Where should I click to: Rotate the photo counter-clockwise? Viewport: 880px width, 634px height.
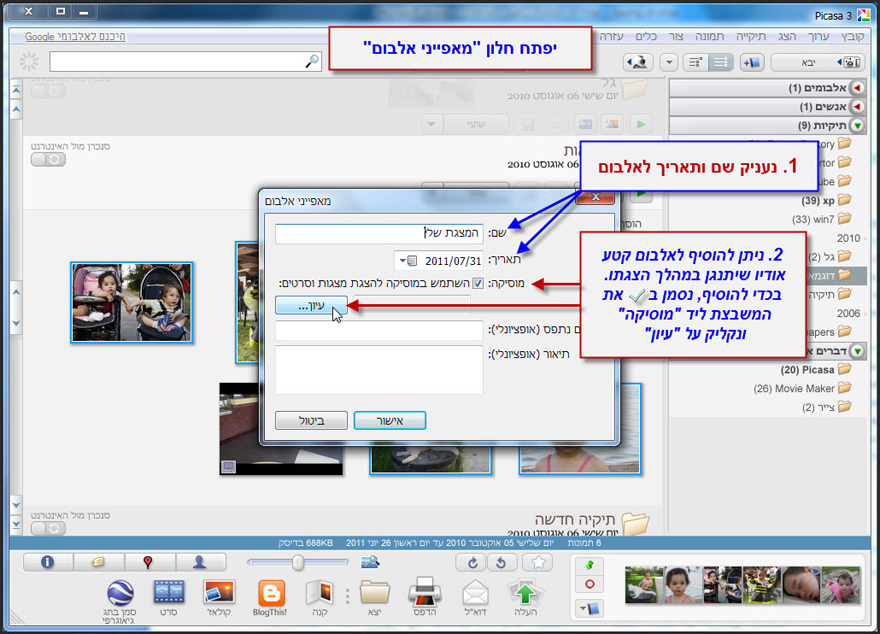point(502,562)
